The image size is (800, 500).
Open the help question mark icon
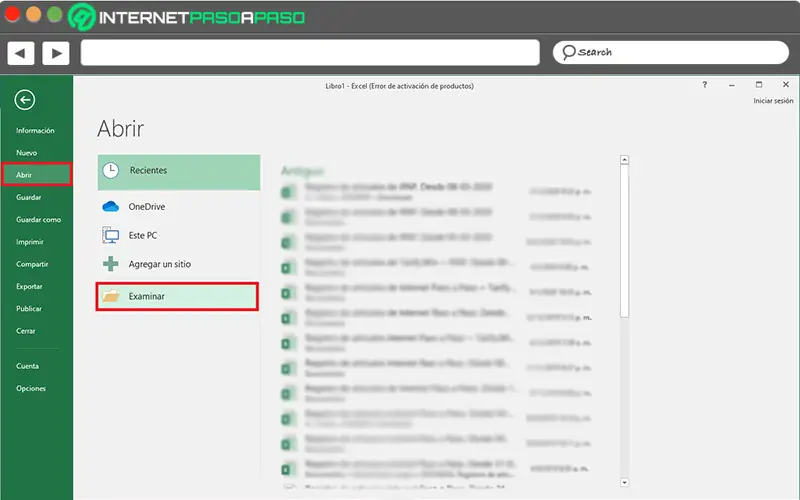(x=705, y=85)
